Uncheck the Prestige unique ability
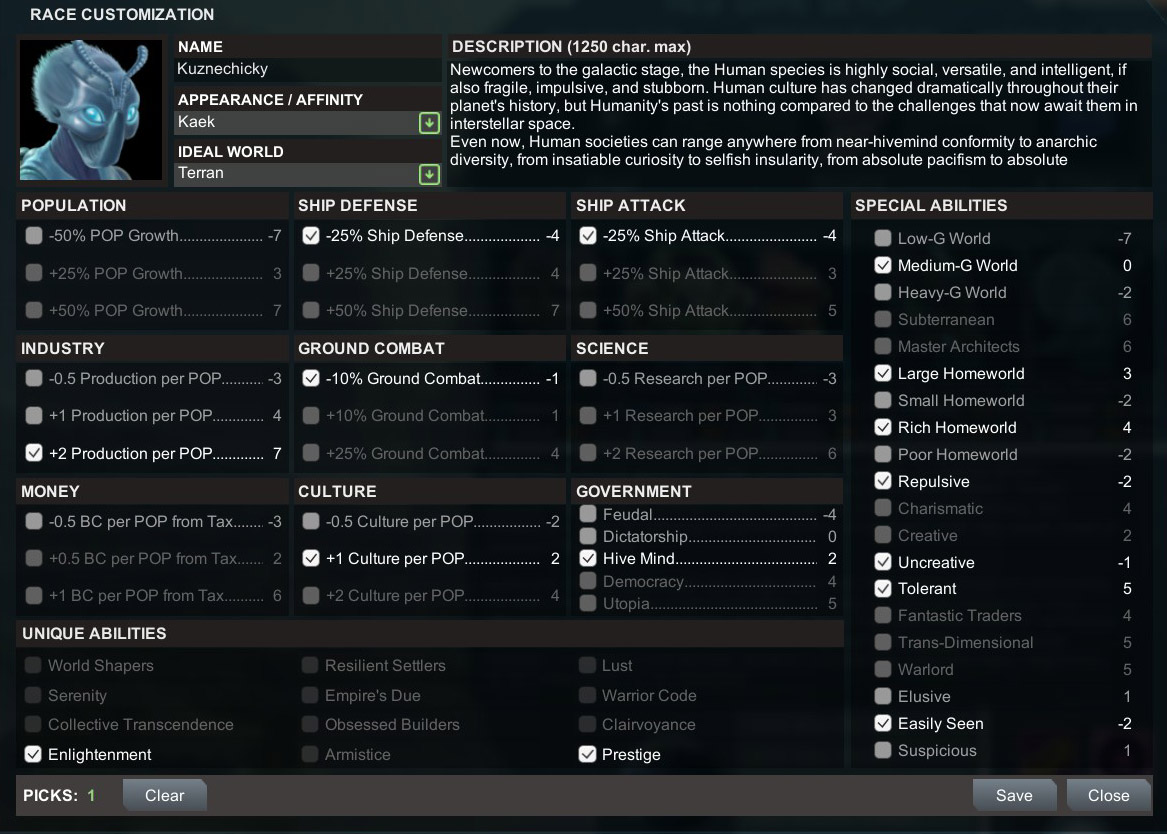 point(587,754)
